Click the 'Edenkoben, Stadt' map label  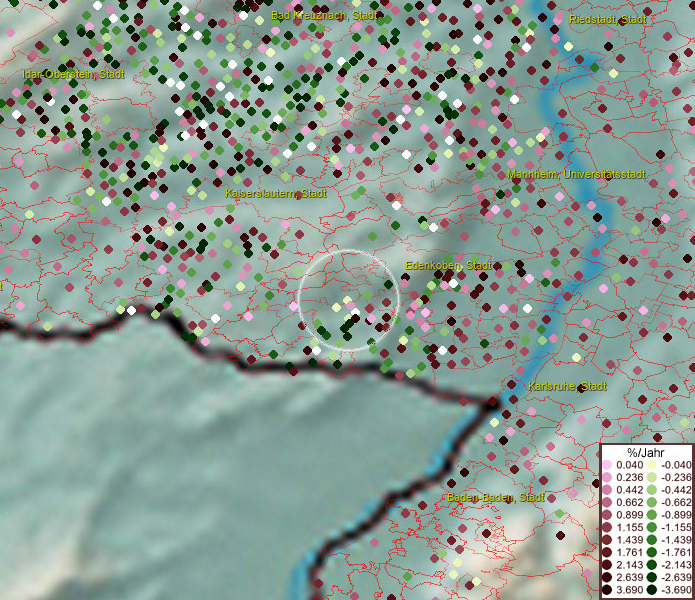[449, 265]
